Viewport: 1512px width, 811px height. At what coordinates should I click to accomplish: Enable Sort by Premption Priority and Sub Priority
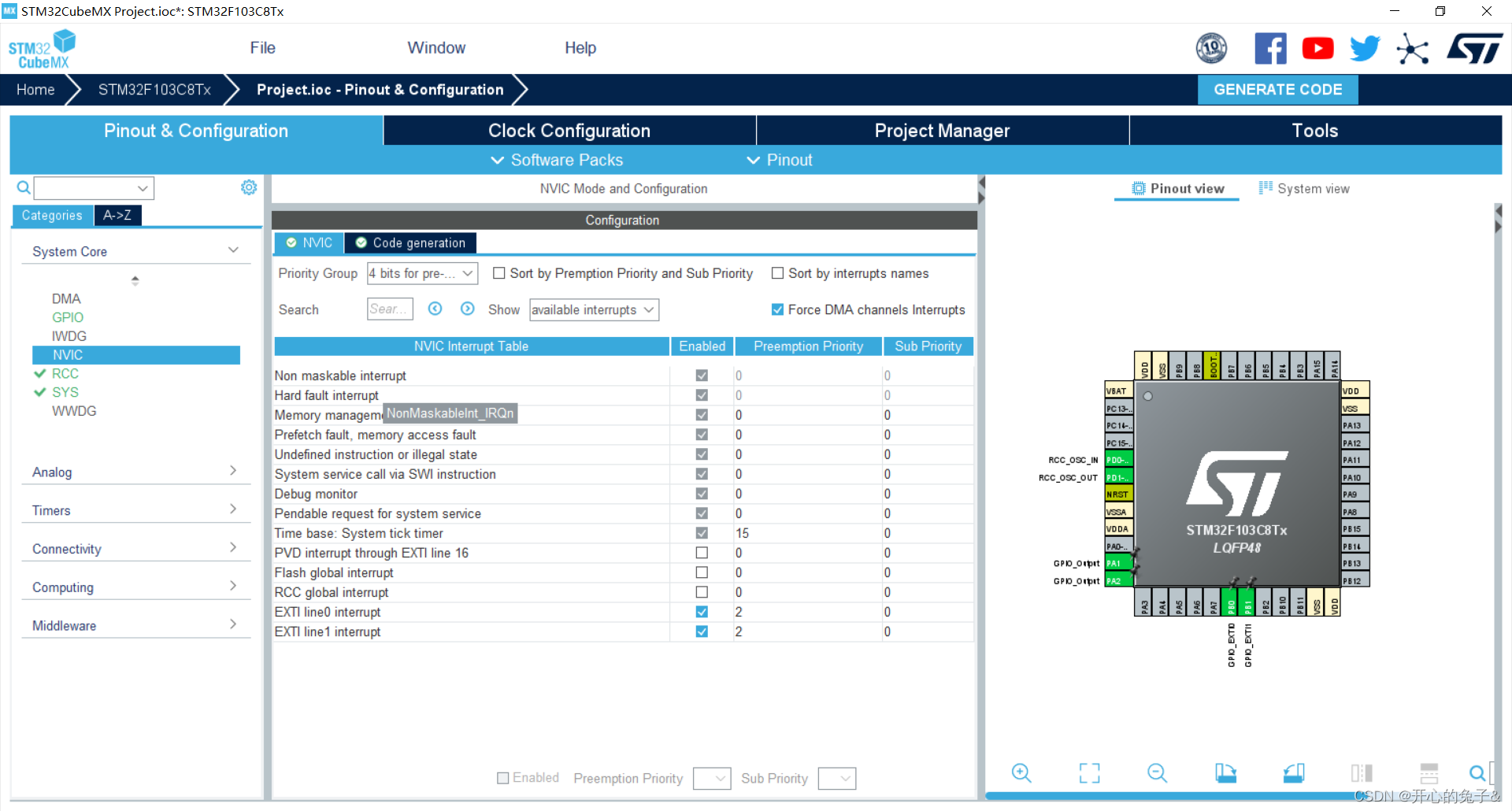[499, 273]
